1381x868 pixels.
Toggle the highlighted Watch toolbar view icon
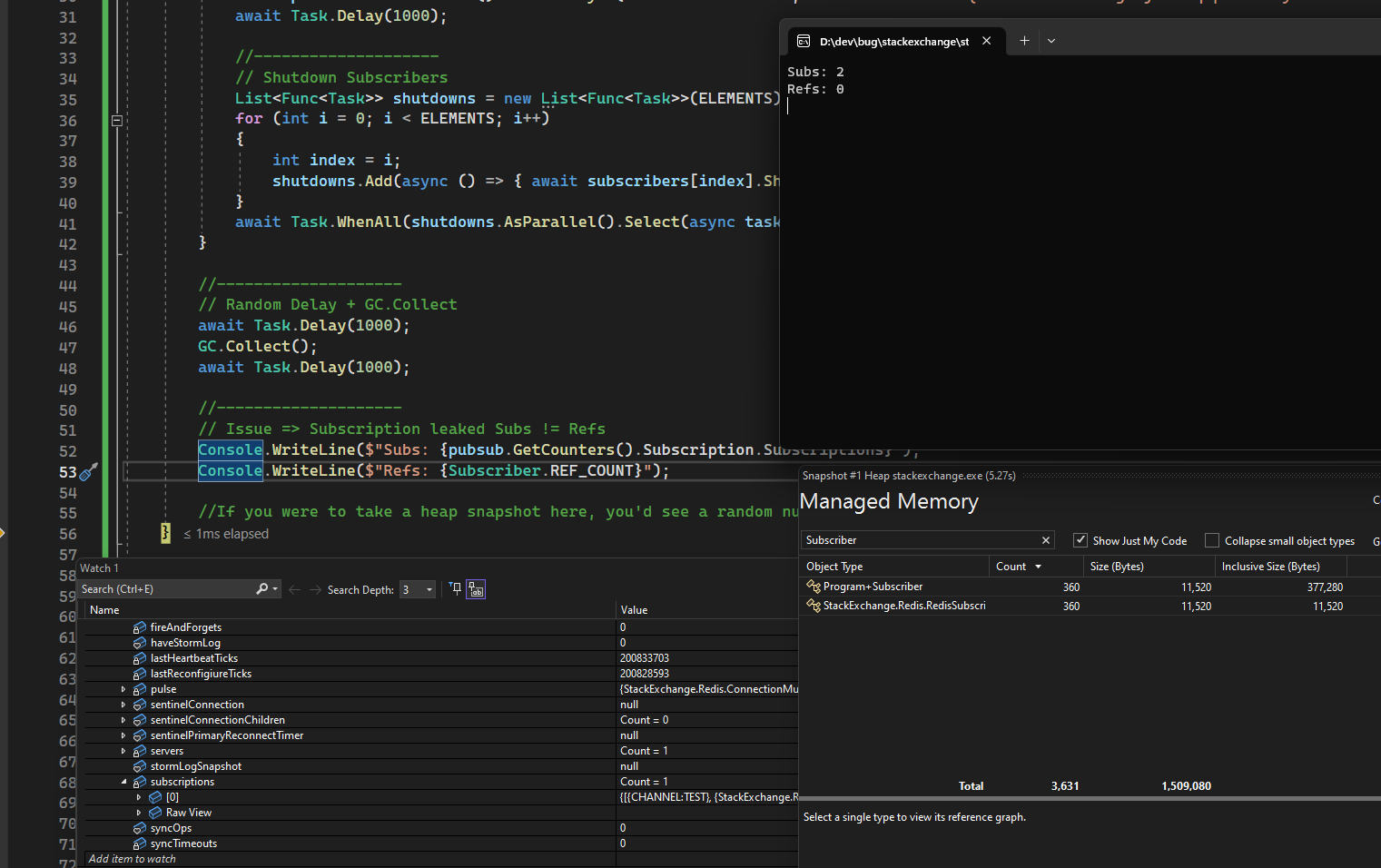coord(476,589)
